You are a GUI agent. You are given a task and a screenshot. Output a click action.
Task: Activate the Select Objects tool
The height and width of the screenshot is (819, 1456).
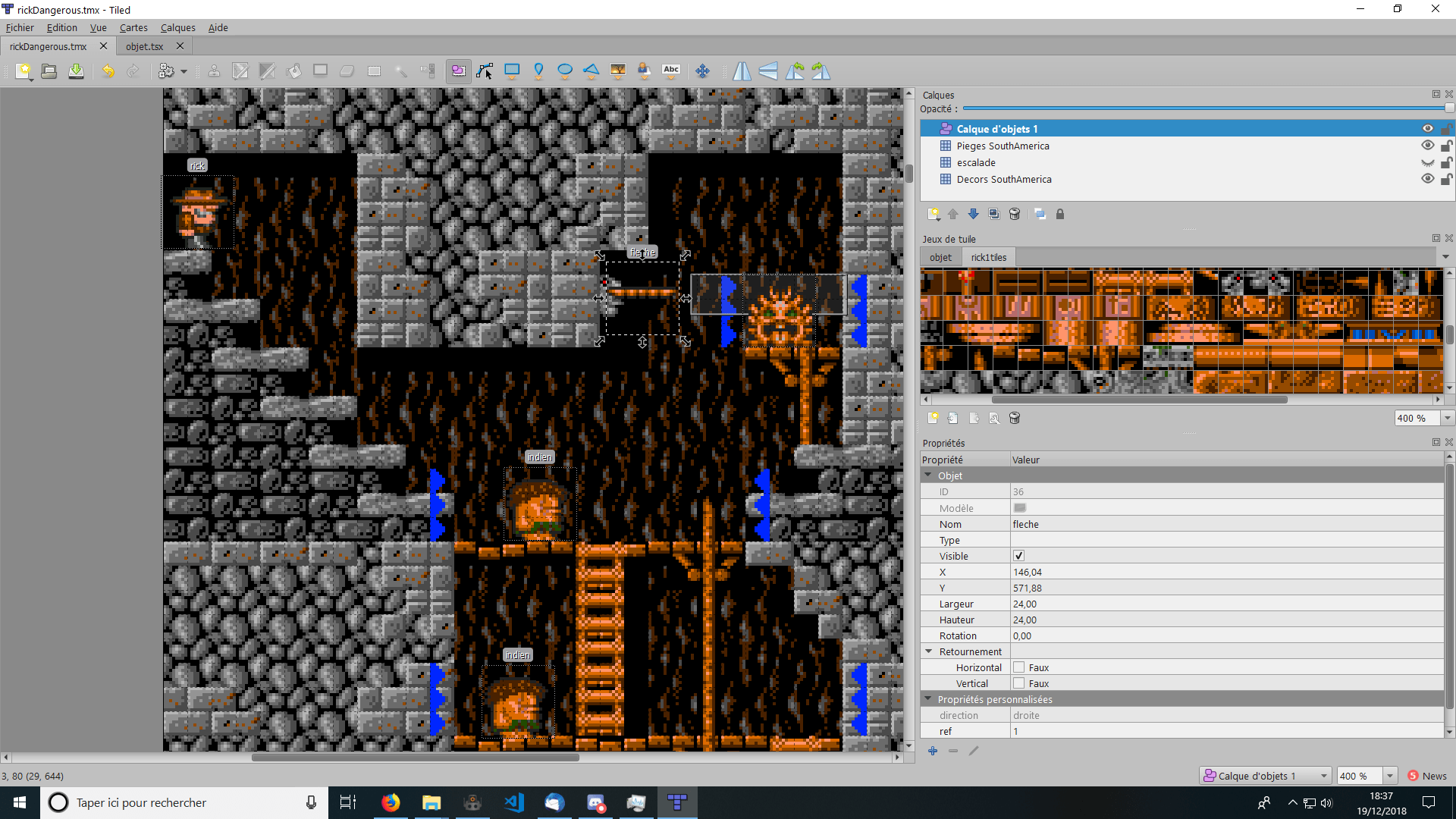tap(458, 71)
